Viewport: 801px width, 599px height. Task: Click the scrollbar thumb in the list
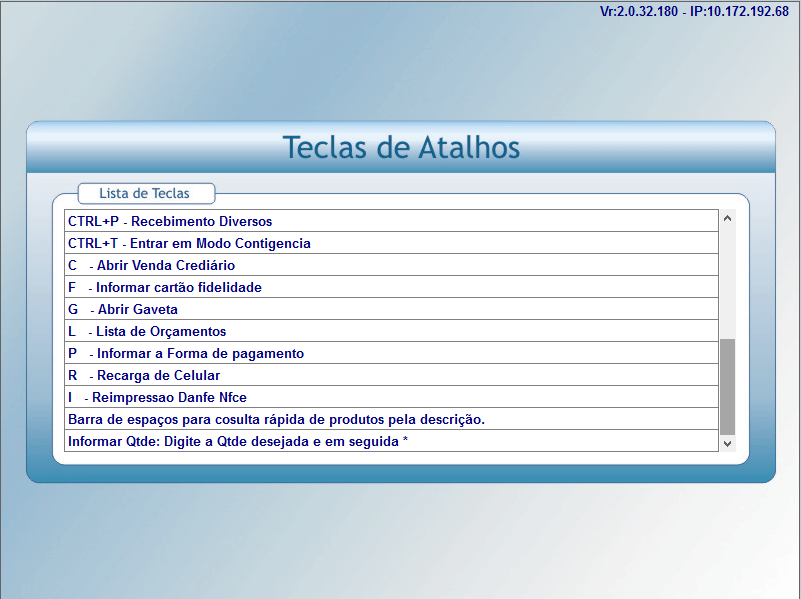727,387
